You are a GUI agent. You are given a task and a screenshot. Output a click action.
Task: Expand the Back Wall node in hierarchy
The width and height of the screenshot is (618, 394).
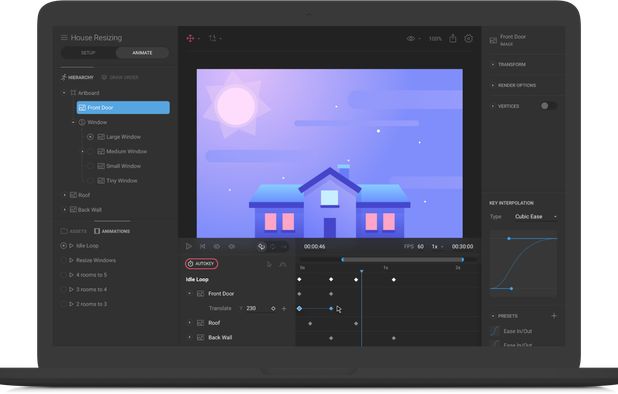pyautogui.click(x=65, y=210)
